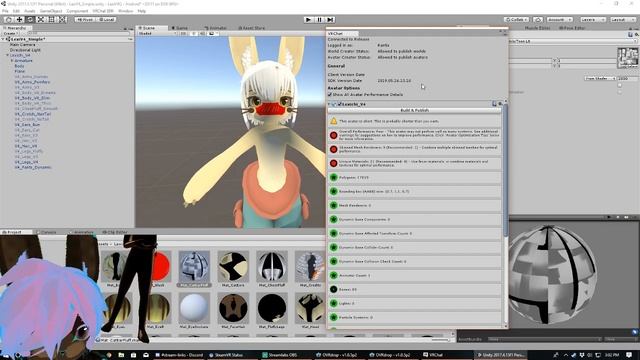This screenshot has height=360, width=640.
Task: Click green icon beside Animator Count
Action: 333,276
